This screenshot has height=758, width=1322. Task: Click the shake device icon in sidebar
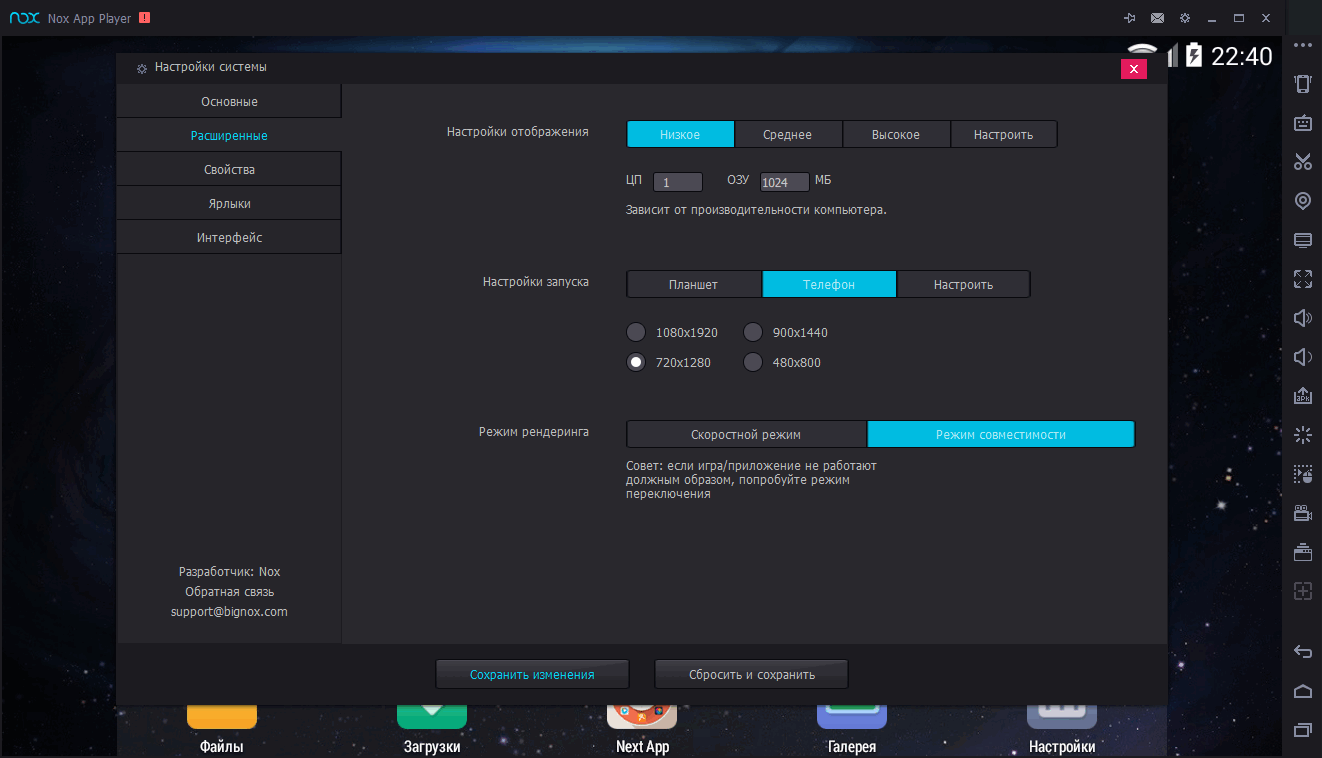tap(1302, 84)
